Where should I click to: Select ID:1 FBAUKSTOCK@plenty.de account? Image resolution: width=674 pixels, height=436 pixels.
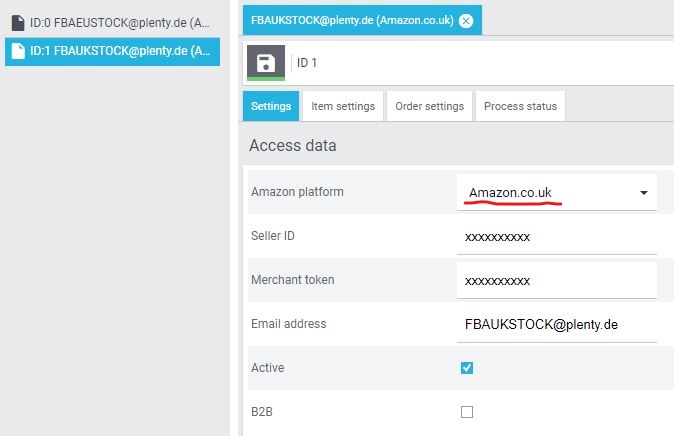[119, 51]
